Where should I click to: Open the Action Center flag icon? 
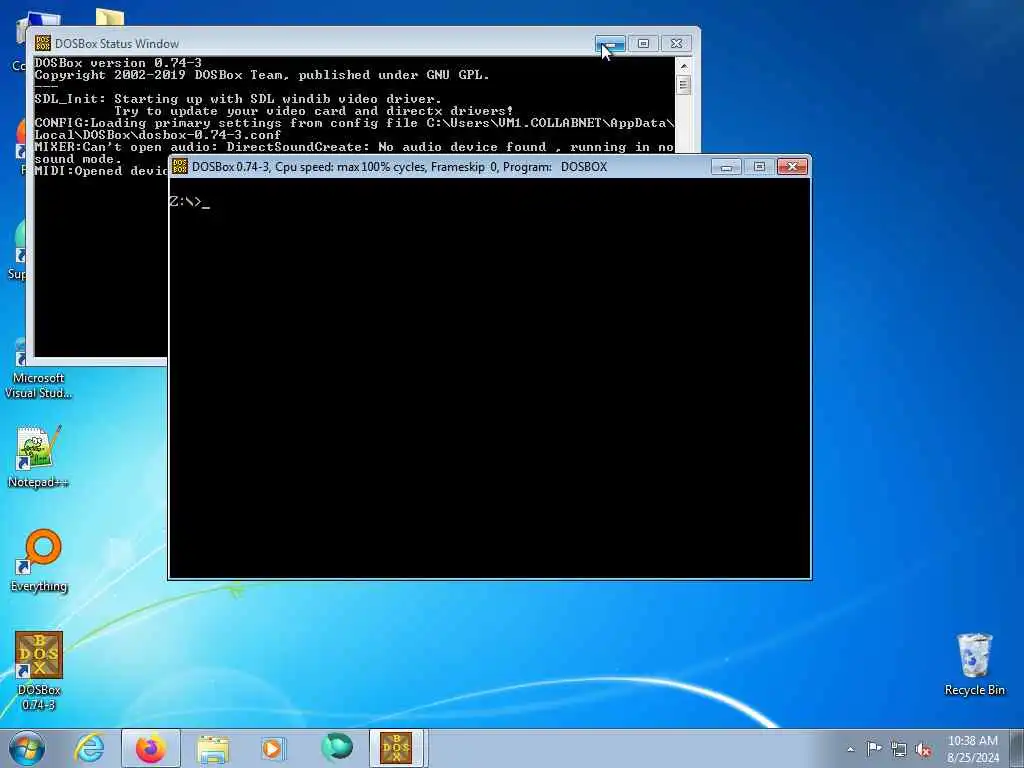[874, 748]
